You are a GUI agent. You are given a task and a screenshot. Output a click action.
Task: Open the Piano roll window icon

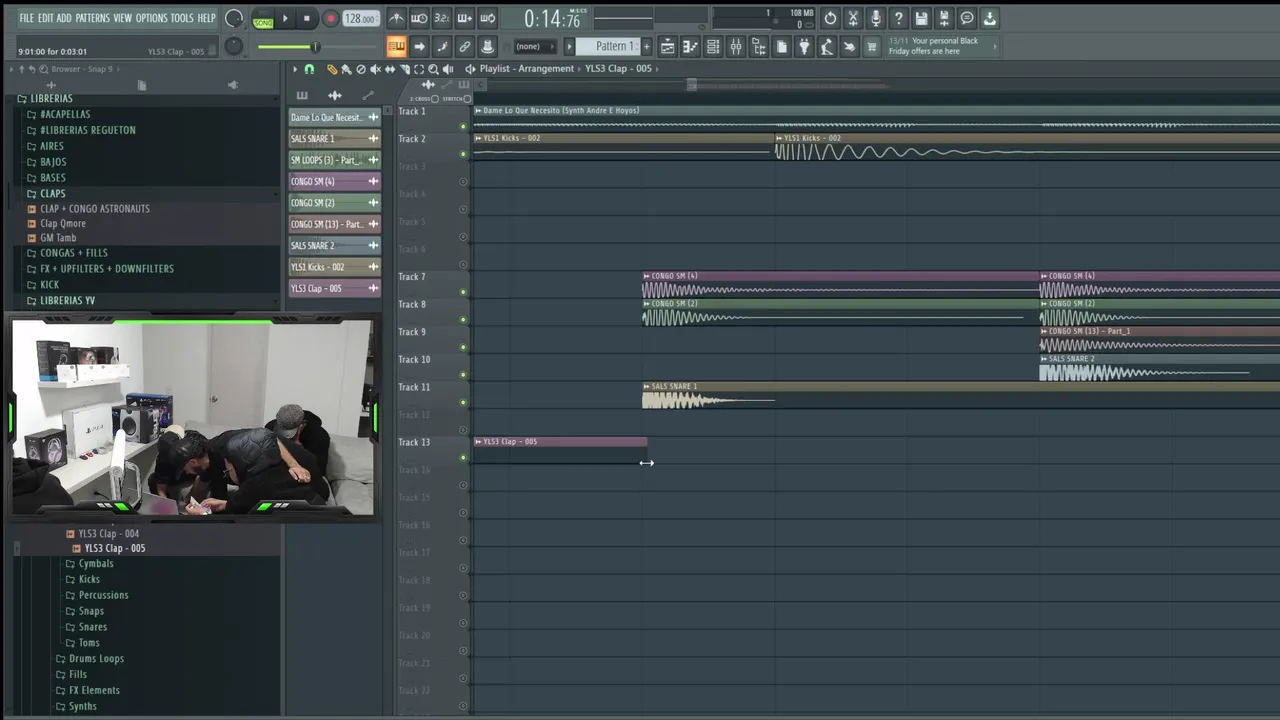tap(690, 46)
